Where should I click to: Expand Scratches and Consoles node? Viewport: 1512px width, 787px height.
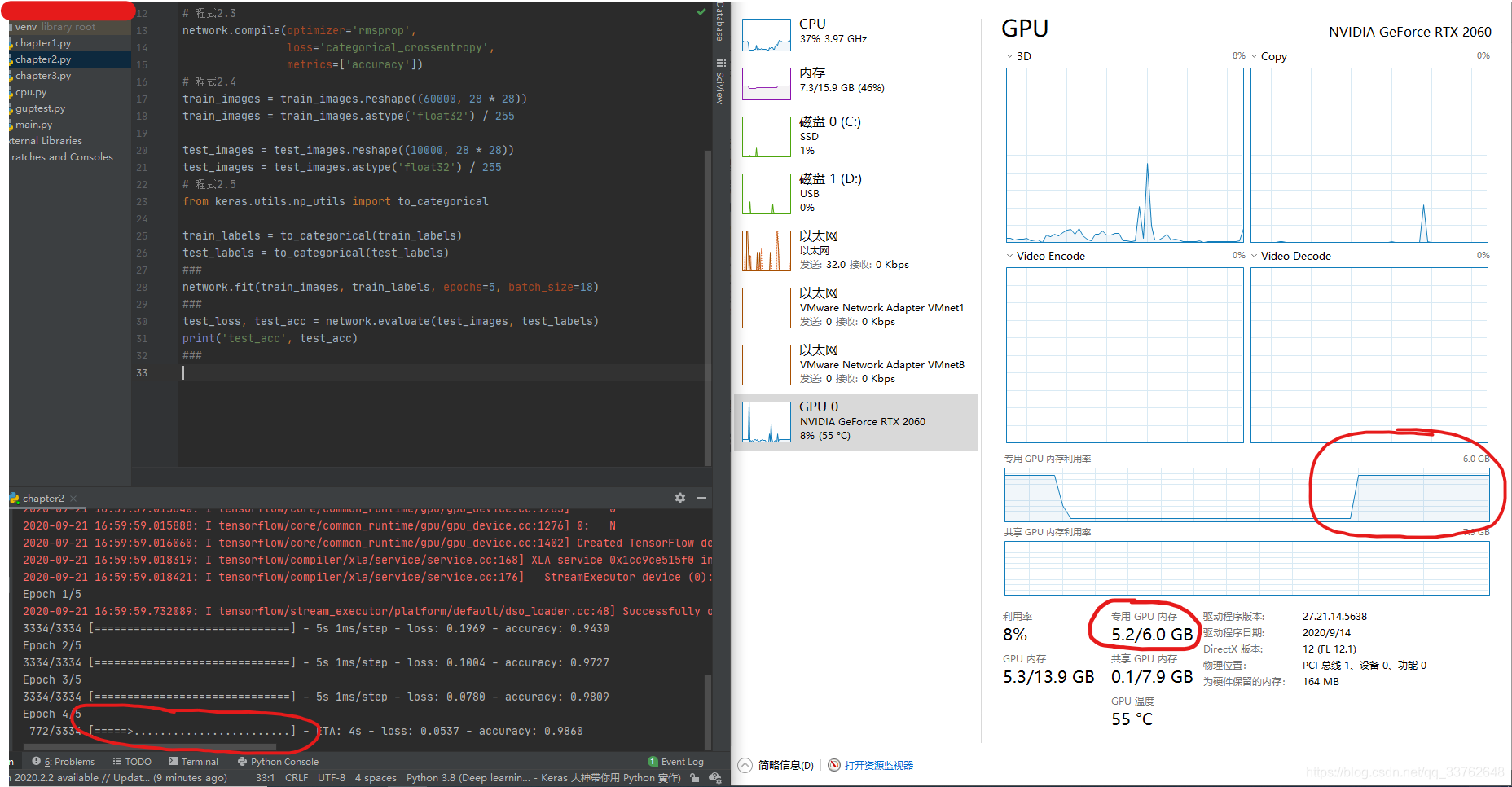tap(61, 157)
